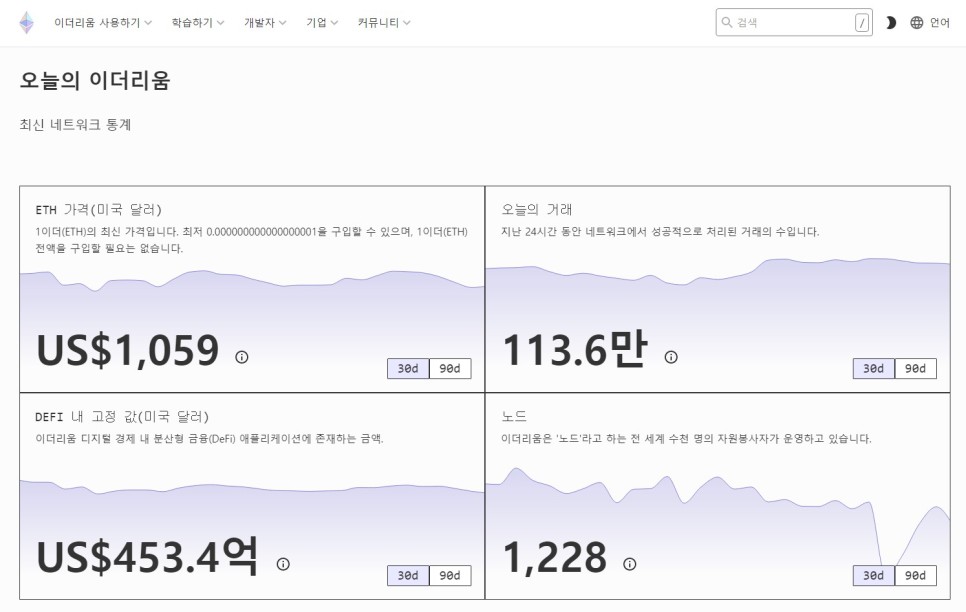
Task: Click the 오늘의 이더리움 heading
Action: [x=95, y=81]
